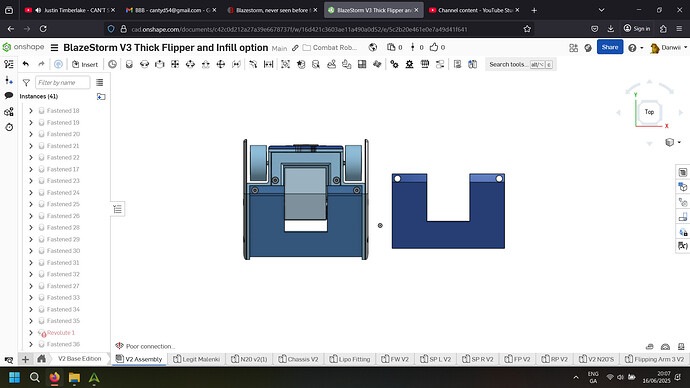The image size is (690, 388).
Task: Open the comments speech-bubble icon
Action: click(x=9, y=95)
